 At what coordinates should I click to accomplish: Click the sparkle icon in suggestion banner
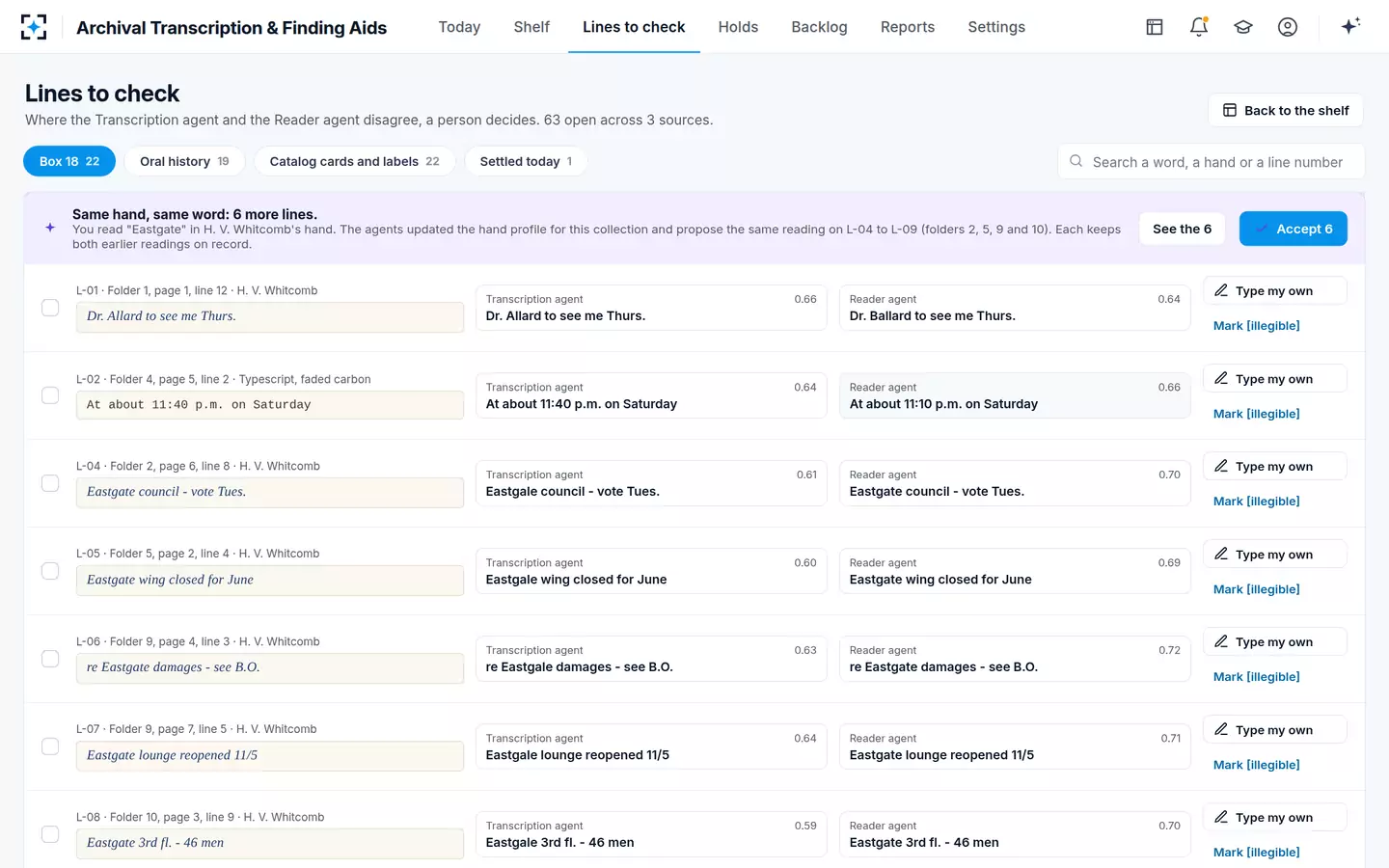[50, 228]
